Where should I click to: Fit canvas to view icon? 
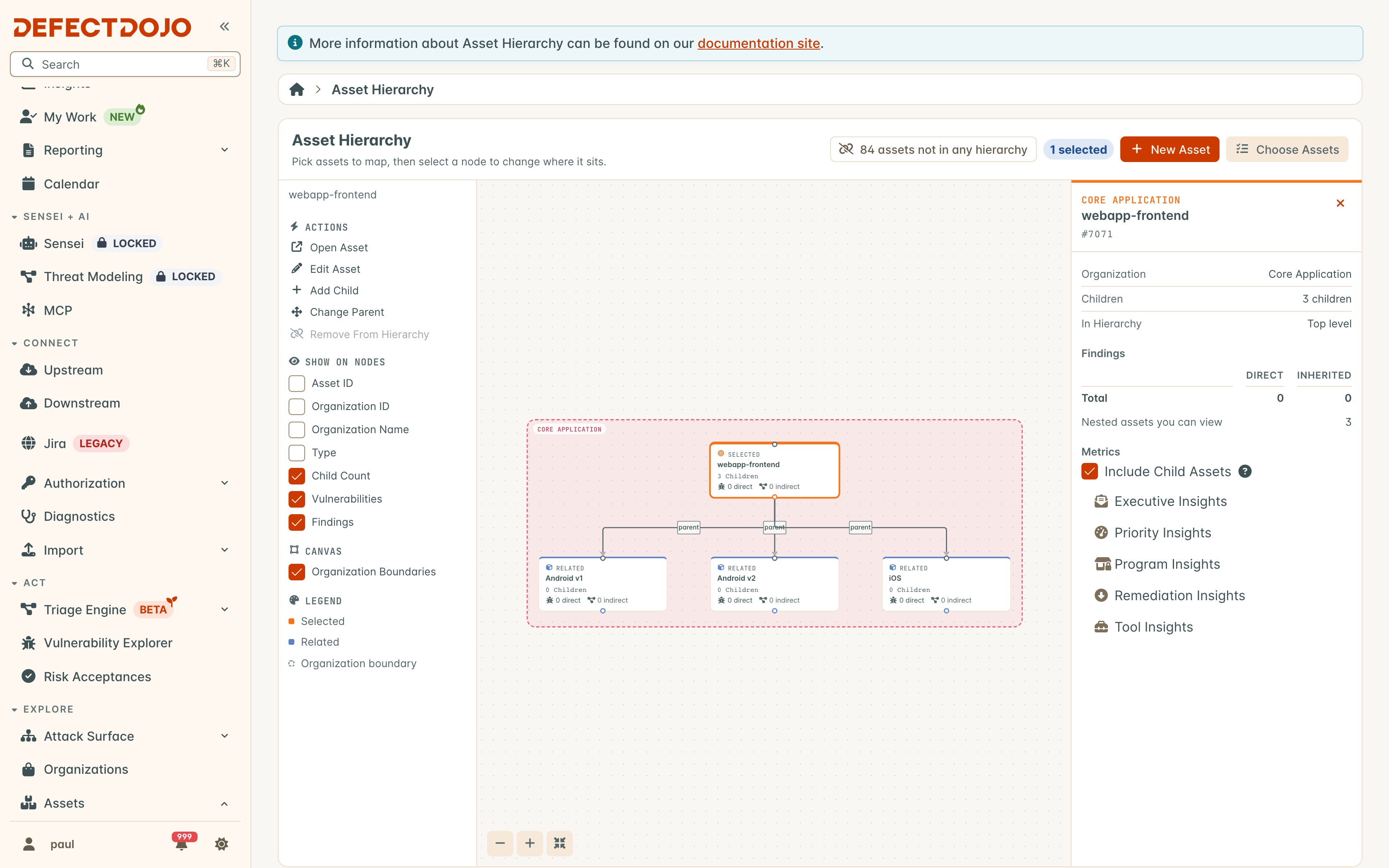pyautogui.click(x=560, y=843)
